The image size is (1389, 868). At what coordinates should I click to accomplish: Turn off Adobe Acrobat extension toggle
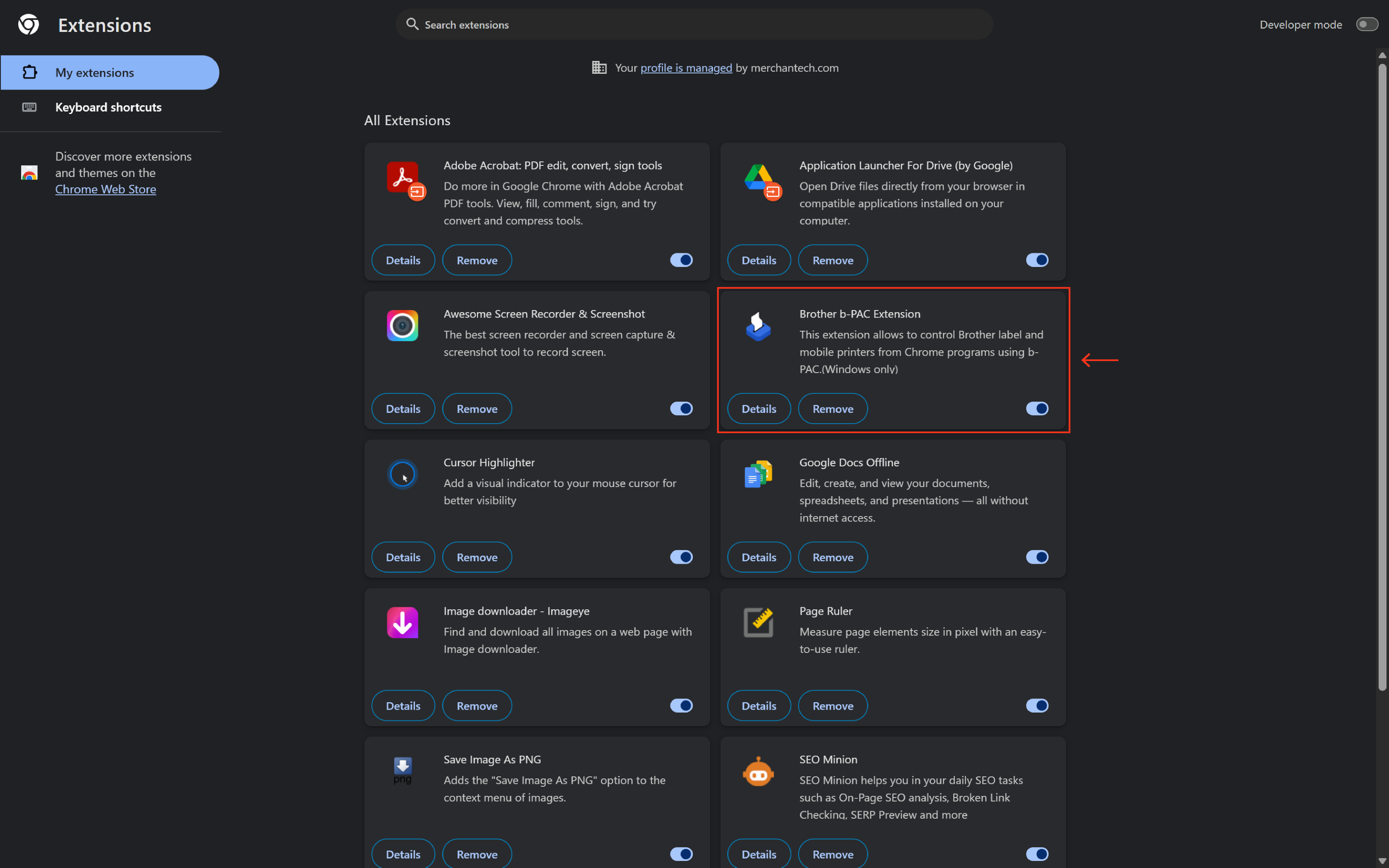click(x=681, y=260)
